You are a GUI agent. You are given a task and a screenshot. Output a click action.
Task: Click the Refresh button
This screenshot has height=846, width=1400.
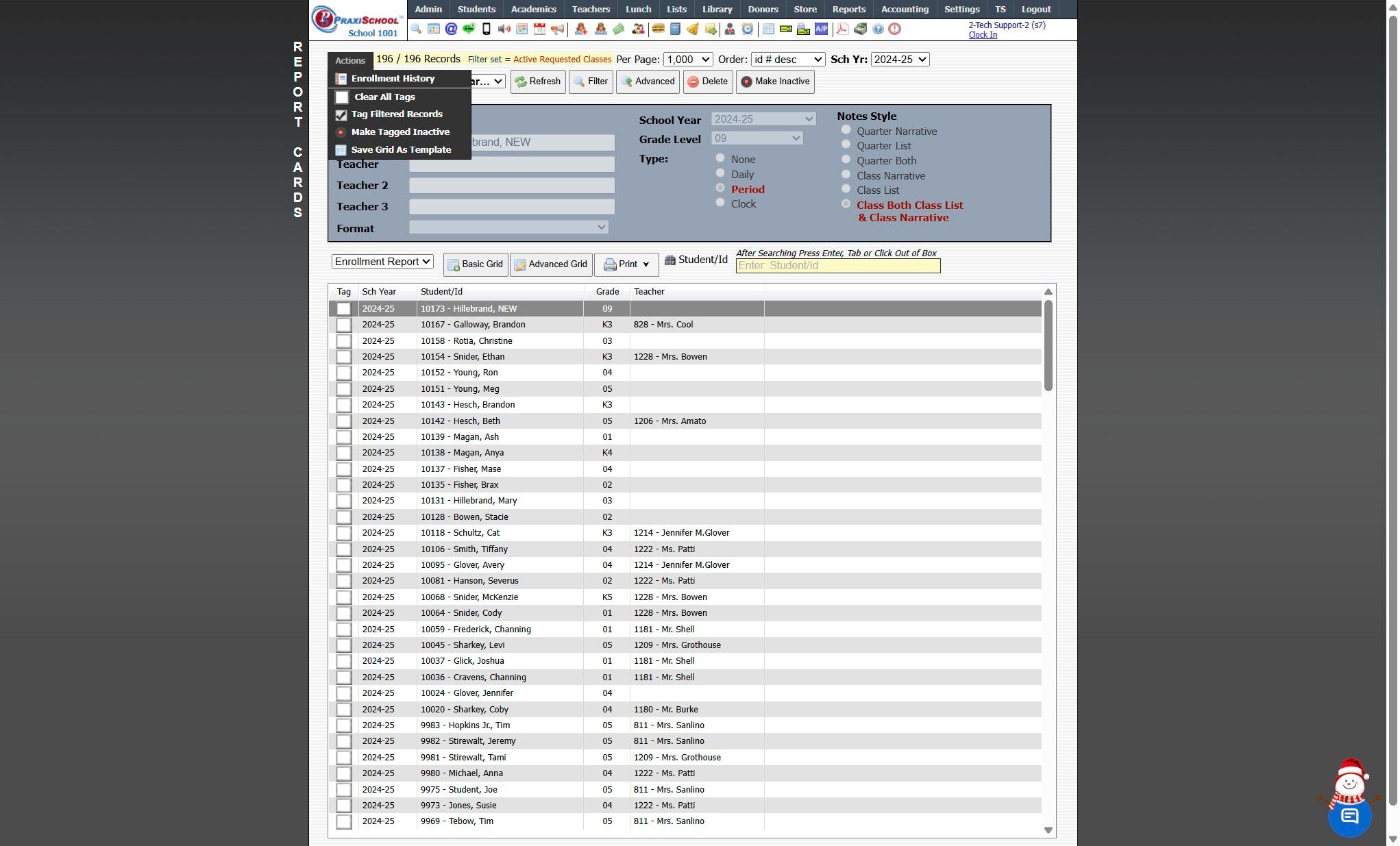[538, 82]
